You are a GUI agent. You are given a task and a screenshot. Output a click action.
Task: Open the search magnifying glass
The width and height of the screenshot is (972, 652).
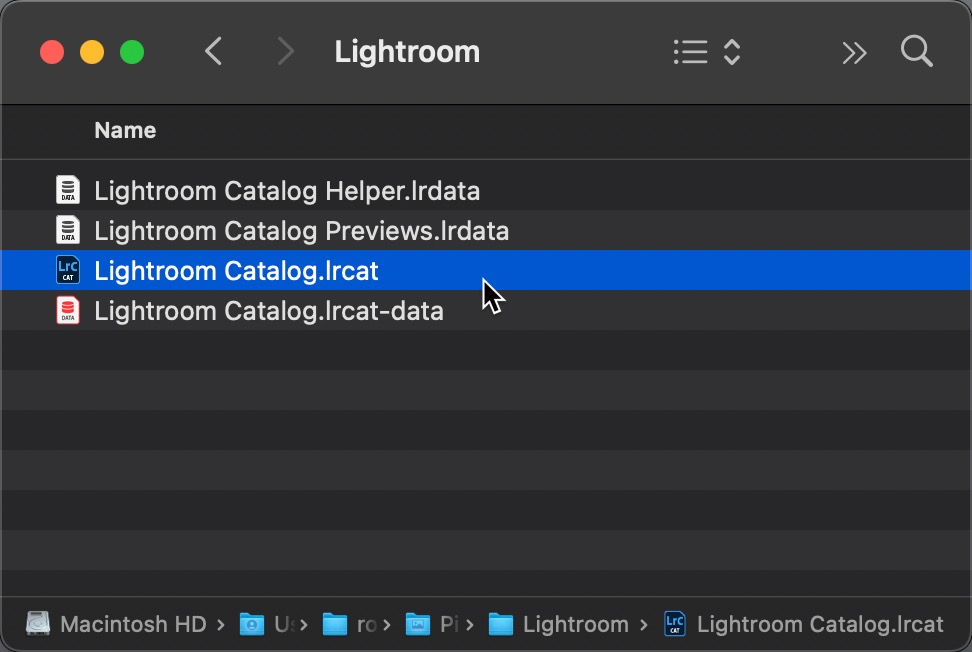pyautogui.click(x=916, y=51)
